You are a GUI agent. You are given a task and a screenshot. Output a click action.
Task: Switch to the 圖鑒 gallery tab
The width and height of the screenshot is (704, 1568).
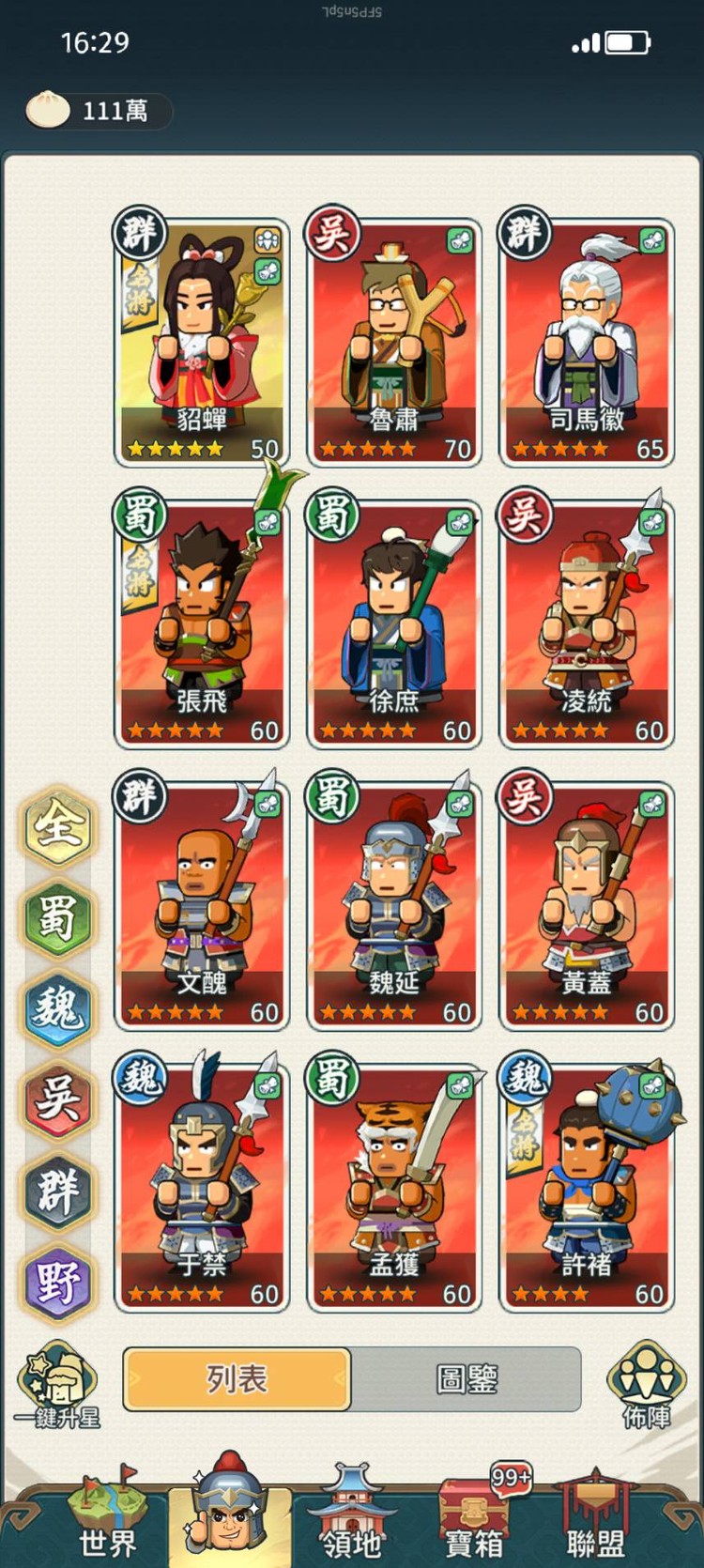coord(467,1378)
